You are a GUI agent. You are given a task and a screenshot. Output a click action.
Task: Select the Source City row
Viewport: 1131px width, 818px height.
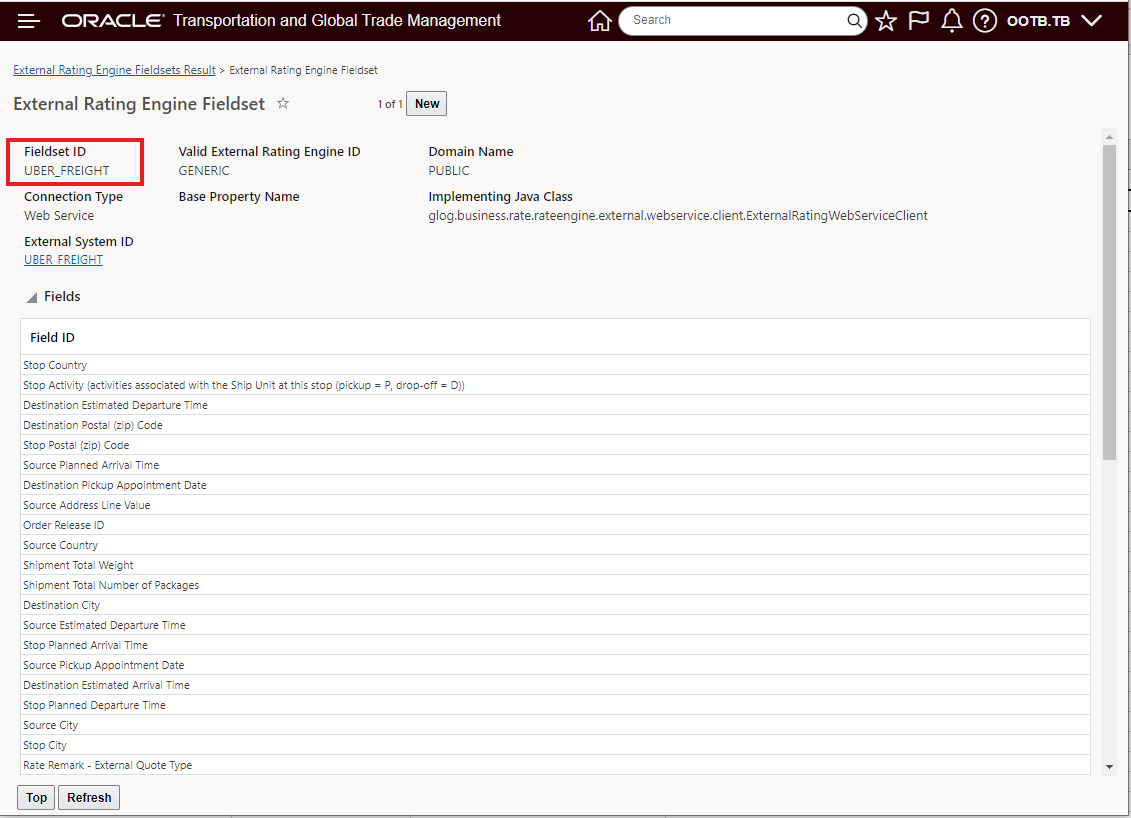(555, 725)
